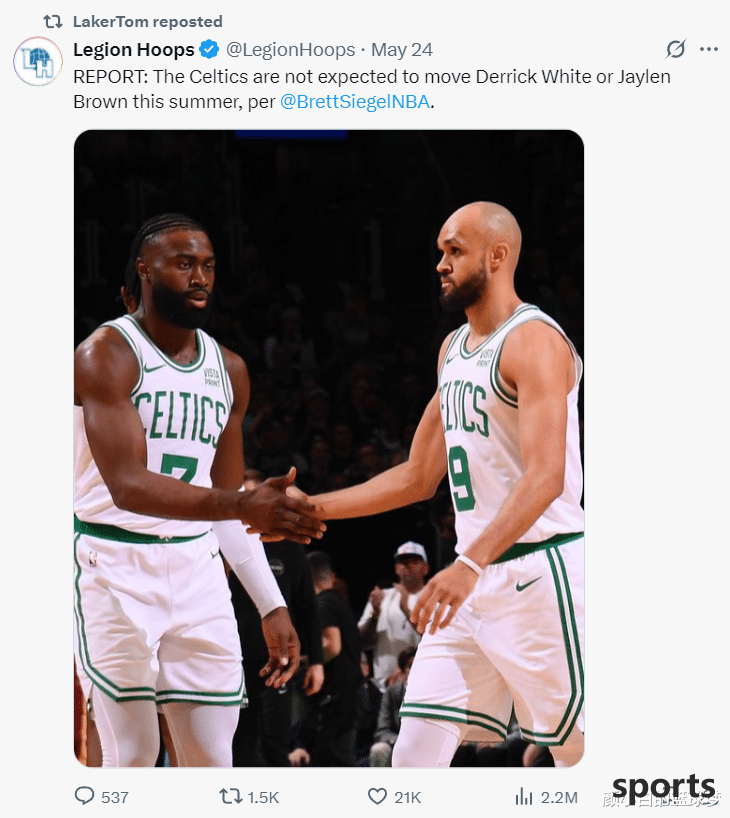
Task: Toggle repost with the arrows icon
Action: click(x=230, y=796)
